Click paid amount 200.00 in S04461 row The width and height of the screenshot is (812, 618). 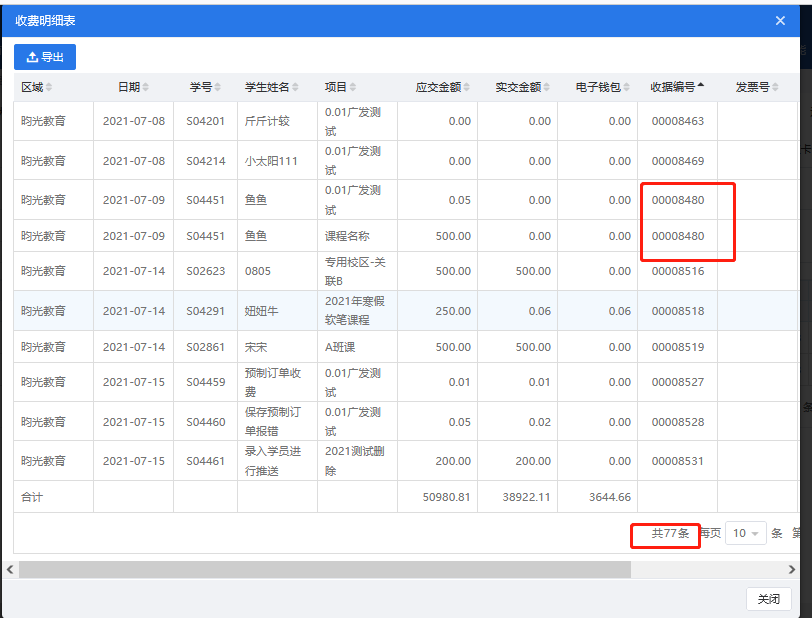[533, 461]
